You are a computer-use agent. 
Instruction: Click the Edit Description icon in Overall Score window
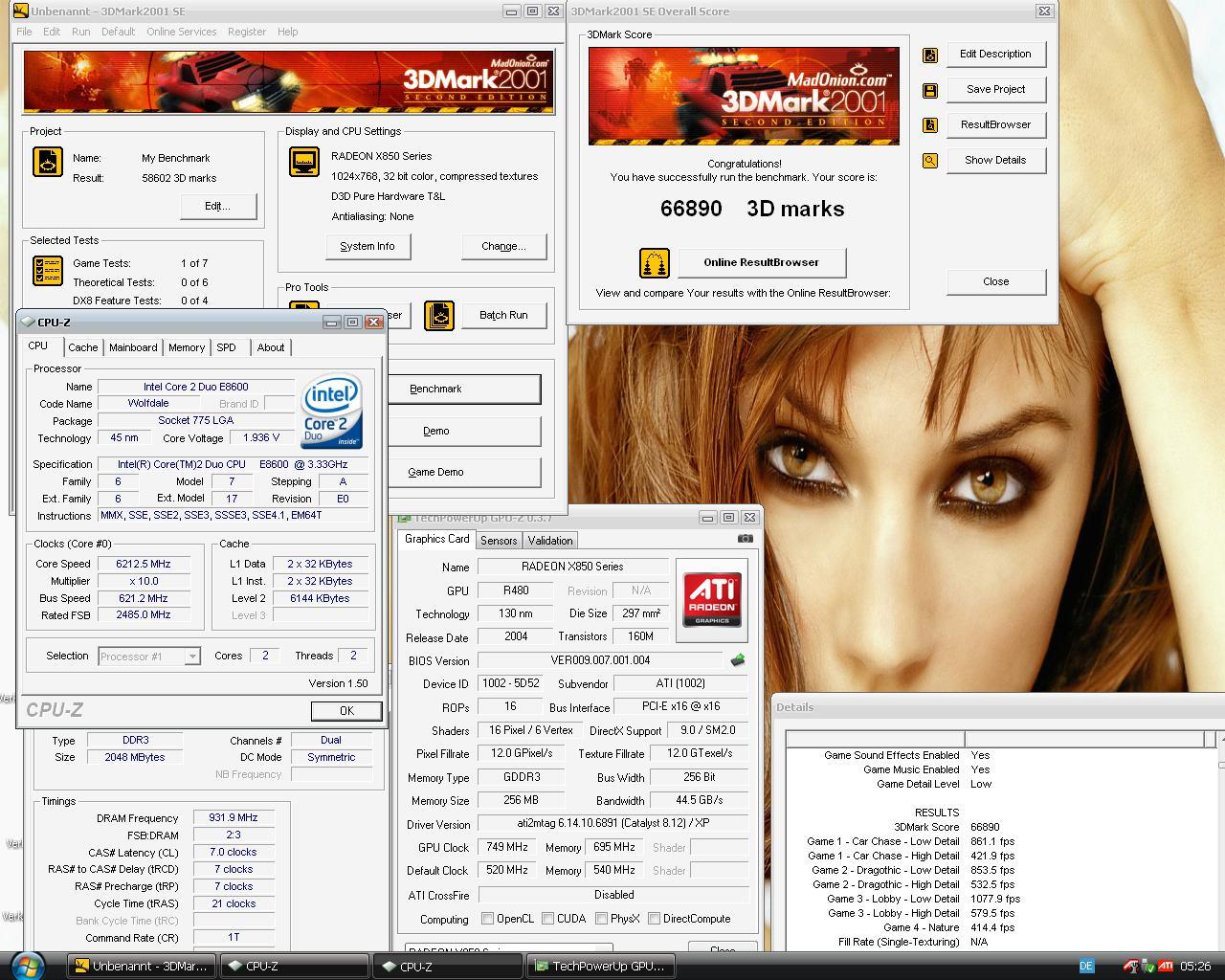coord(930,56)
